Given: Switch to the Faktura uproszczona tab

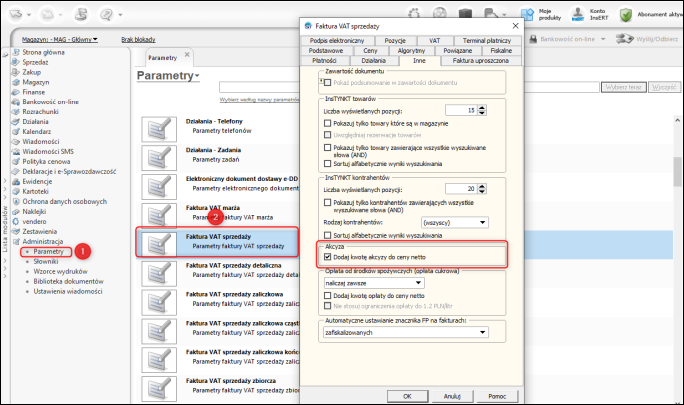Looking at the screenshot, I should point(481,61).
